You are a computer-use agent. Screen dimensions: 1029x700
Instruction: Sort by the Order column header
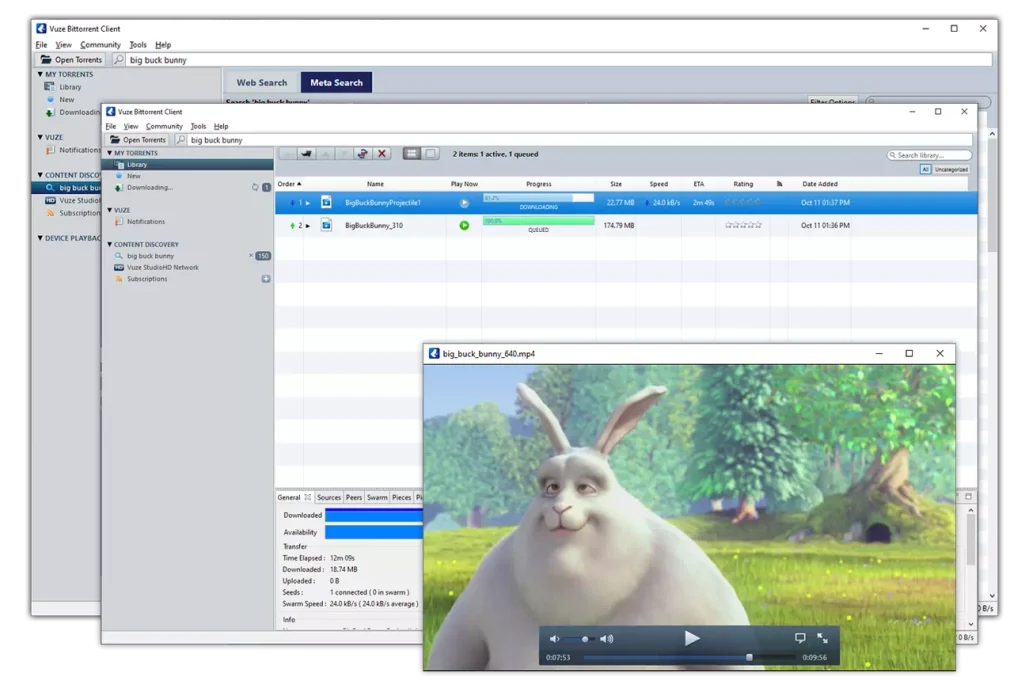pyautogui.click(x=289, y=184)
